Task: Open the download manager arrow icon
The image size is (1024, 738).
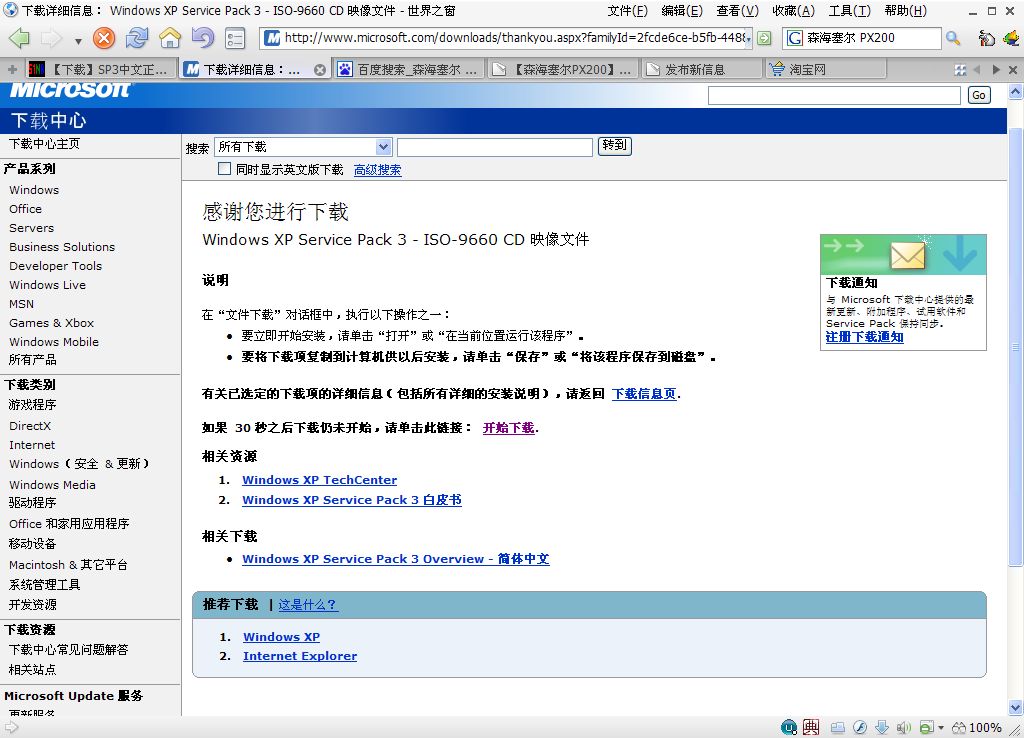Action: (882, 727)
